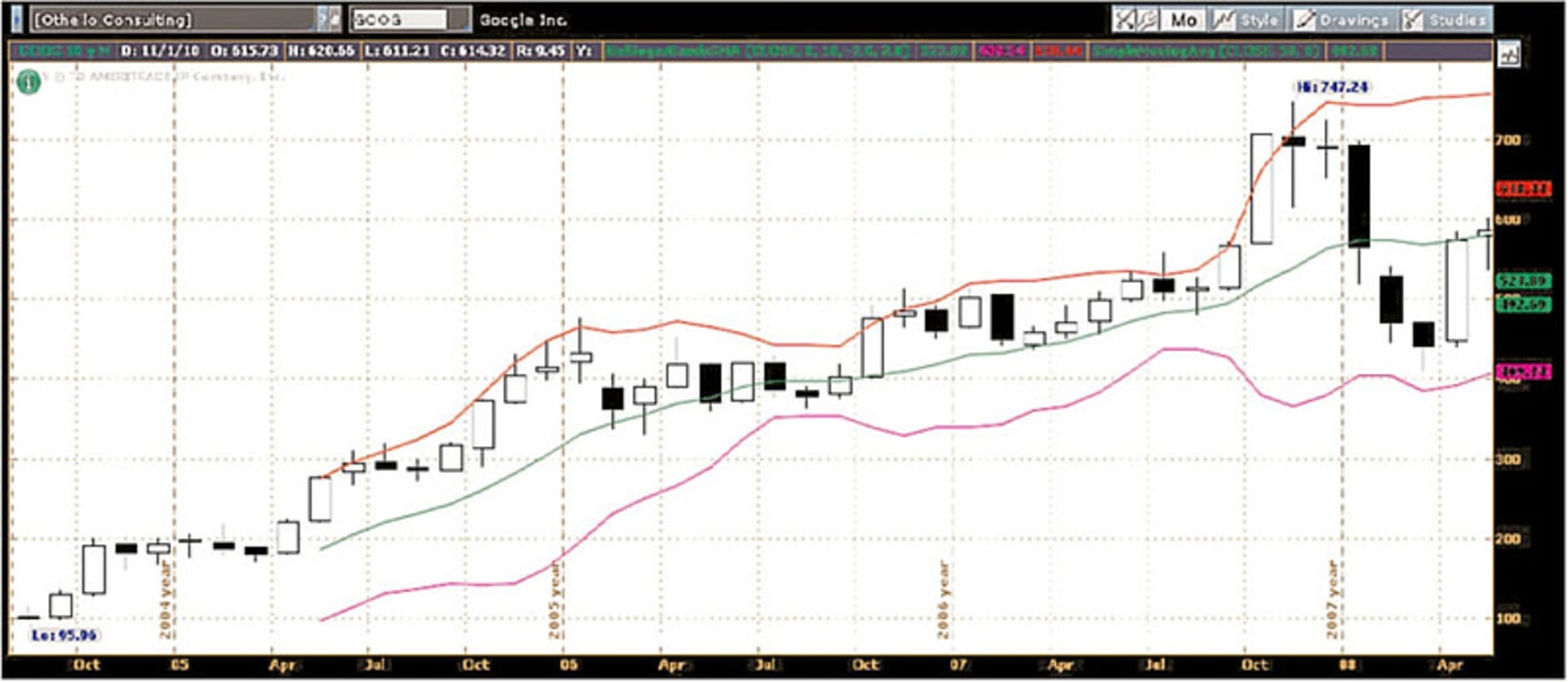
Task: Click the small blue arrow at top-left
Action: (17, 20)
